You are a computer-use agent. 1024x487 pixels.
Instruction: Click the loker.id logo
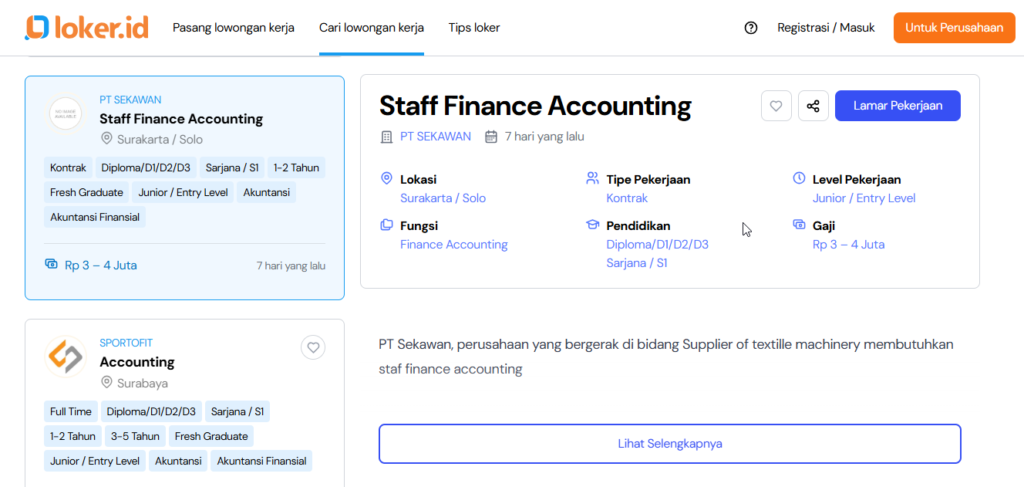click(x=87, y=28)
